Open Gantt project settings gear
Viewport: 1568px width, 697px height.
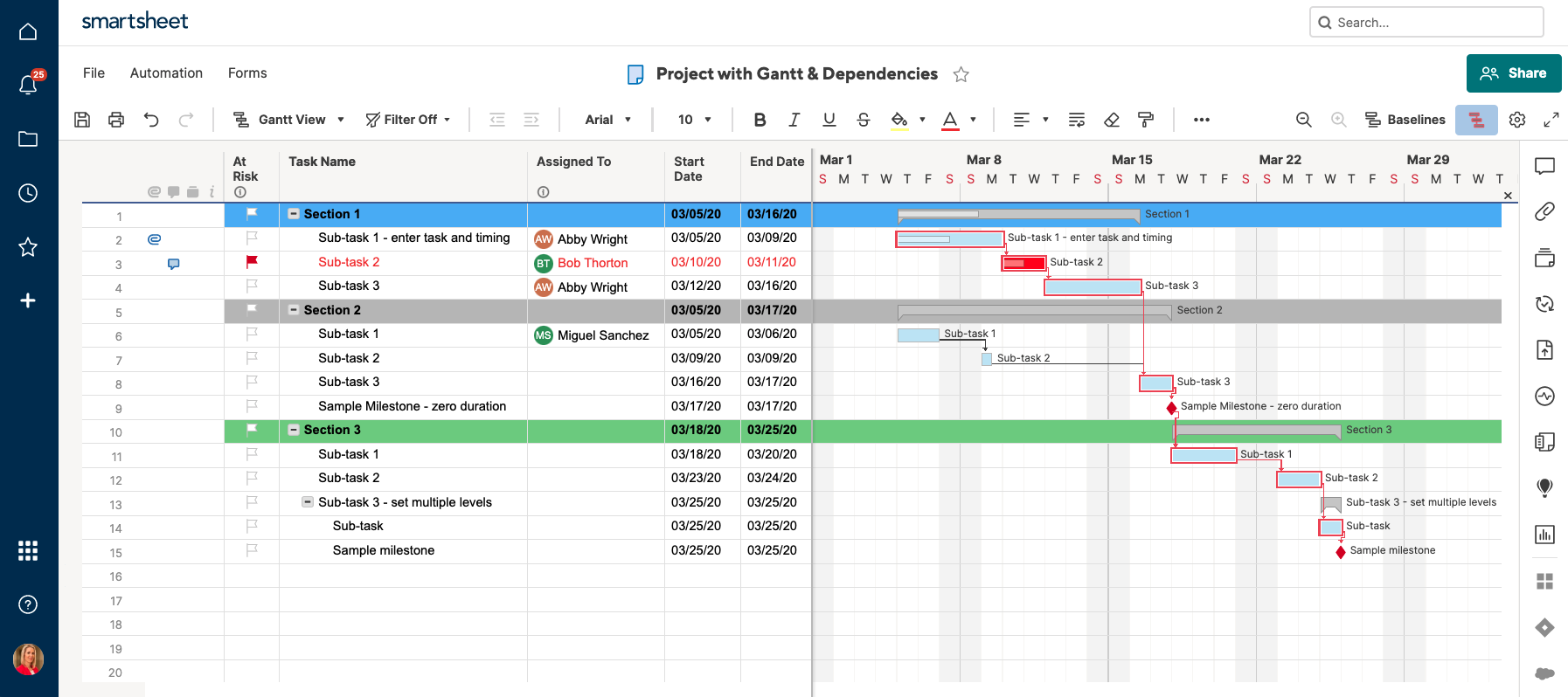coord(1517,120)
